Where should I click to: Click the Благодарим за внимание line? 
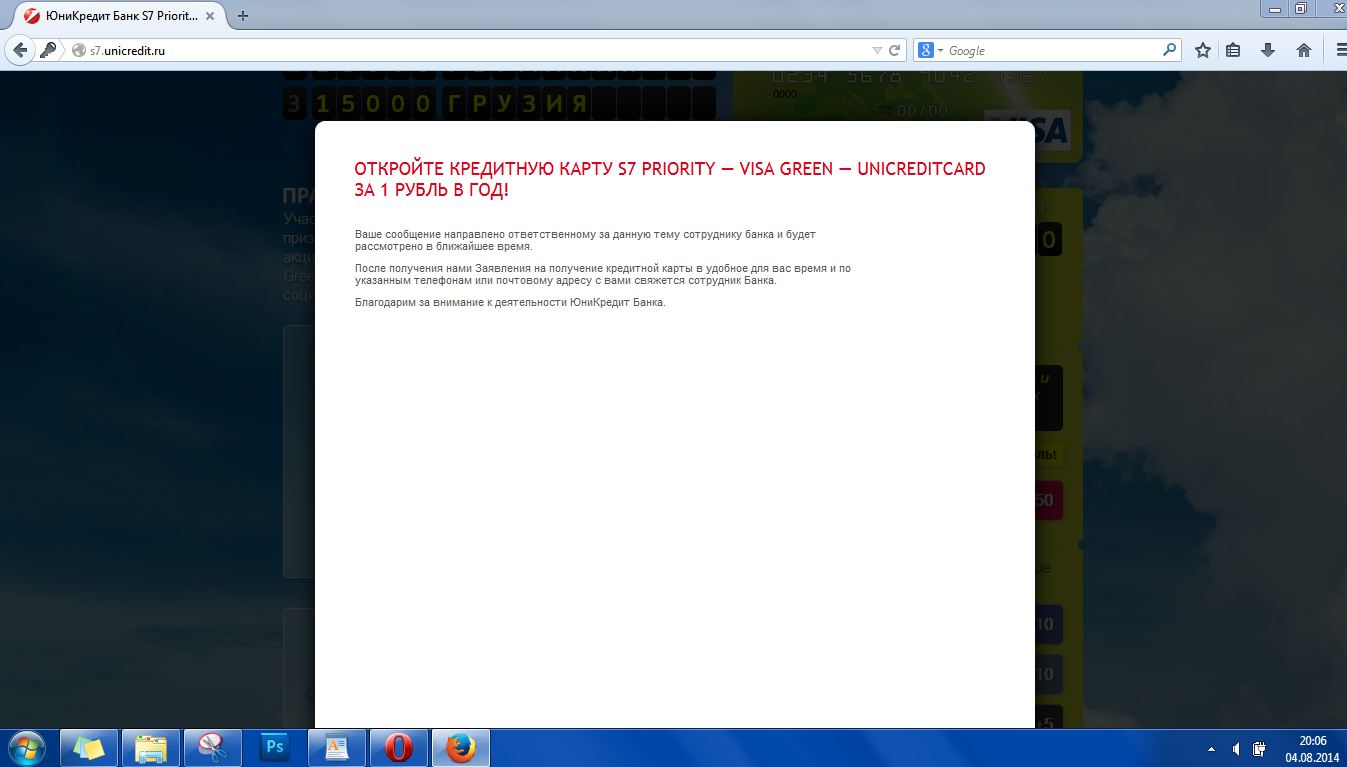(x=510, y=302)
